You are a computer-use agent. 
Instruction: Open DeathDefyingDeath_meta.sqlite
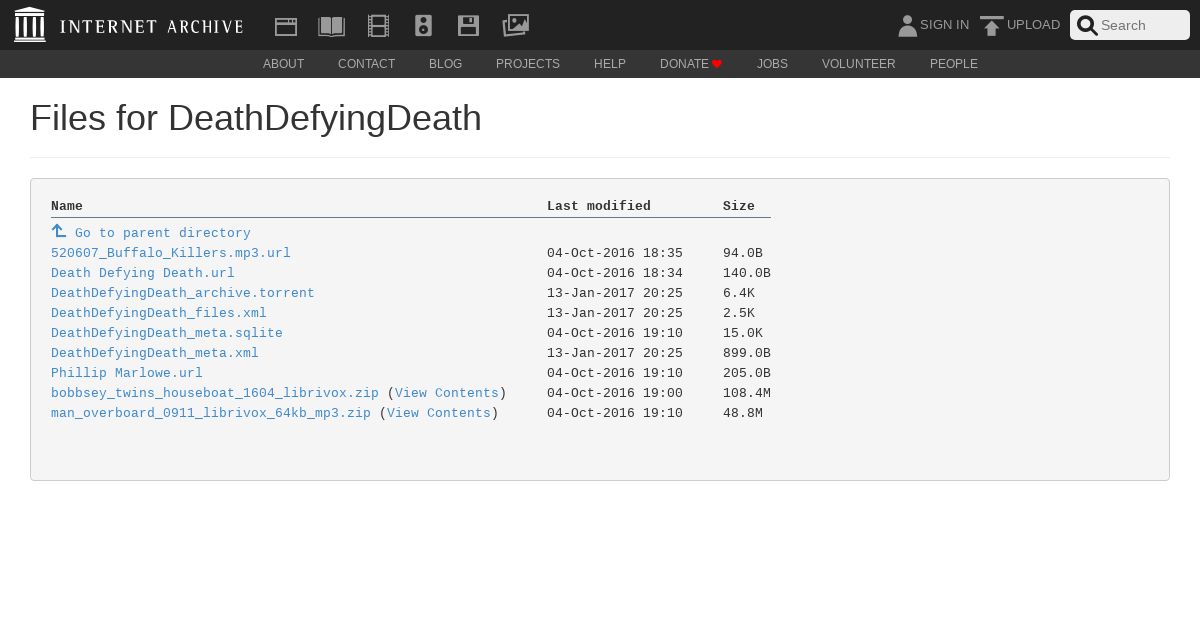(167, 333)
